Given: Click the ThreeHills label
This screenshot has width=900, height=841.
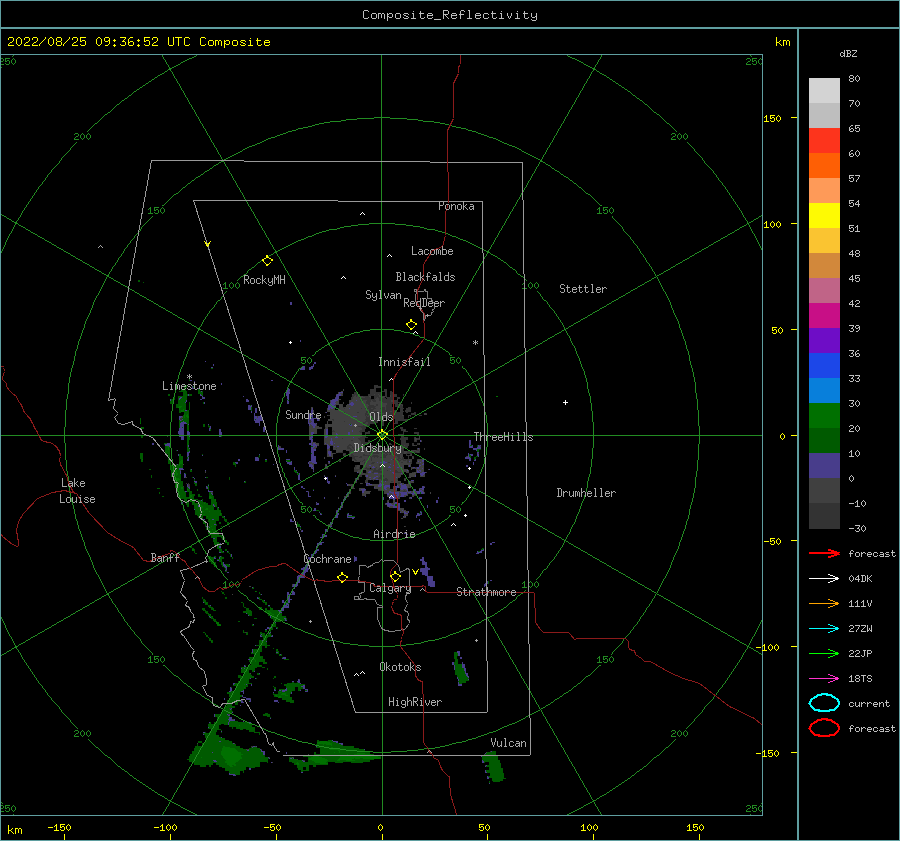Looking at the screenshot, I should pyautogui.click(x=503, y=437).
